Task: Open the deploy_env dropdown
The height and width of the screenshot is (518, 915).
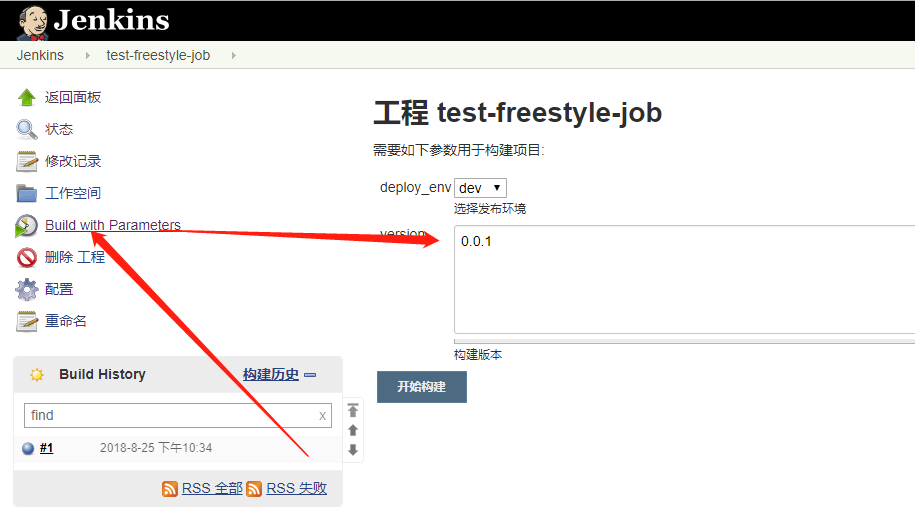Action: point(480,188)
